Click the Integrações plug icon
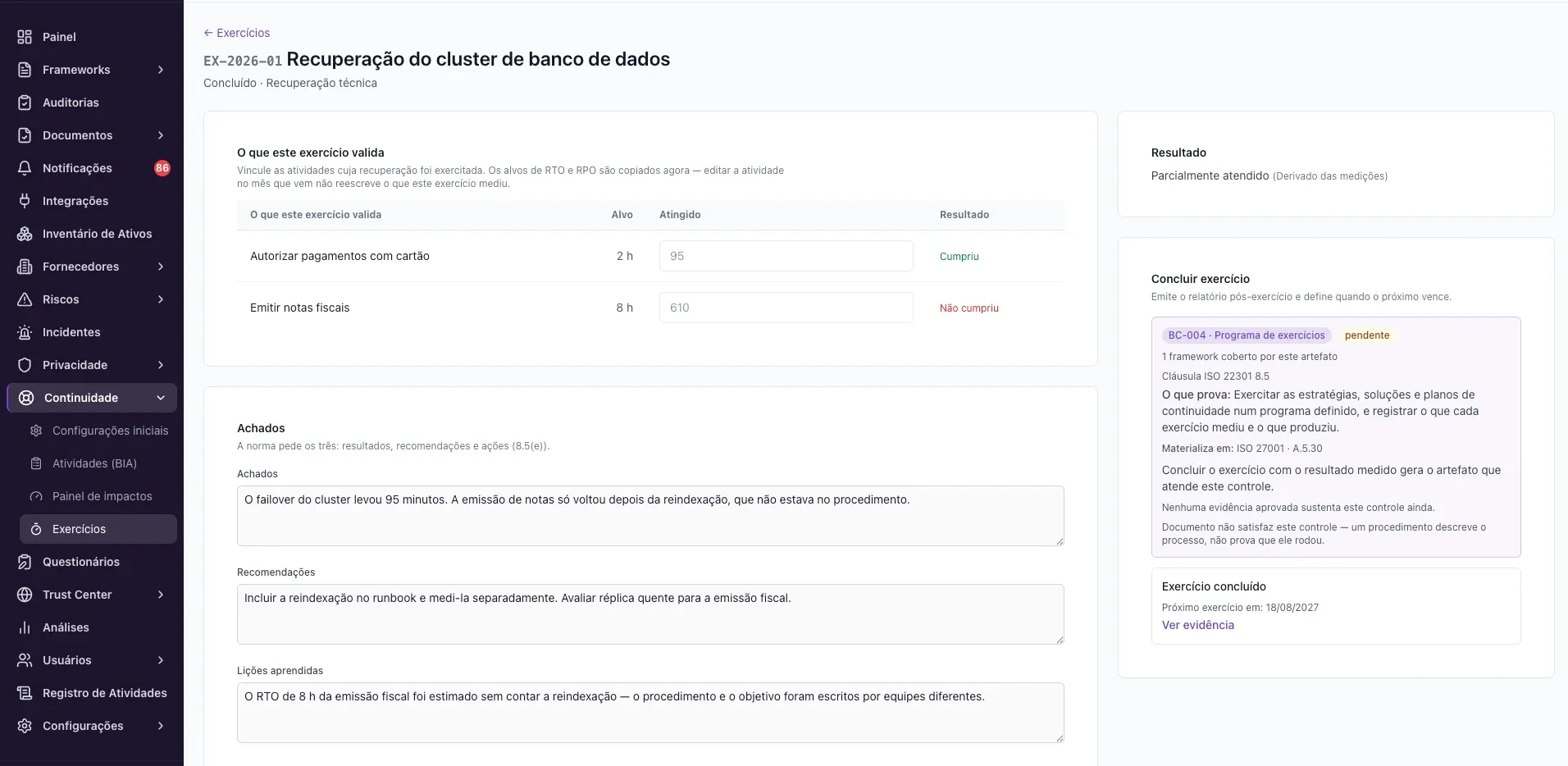Screen dimensions: 1568x766 pyautogui.click(x=25, y=201)
